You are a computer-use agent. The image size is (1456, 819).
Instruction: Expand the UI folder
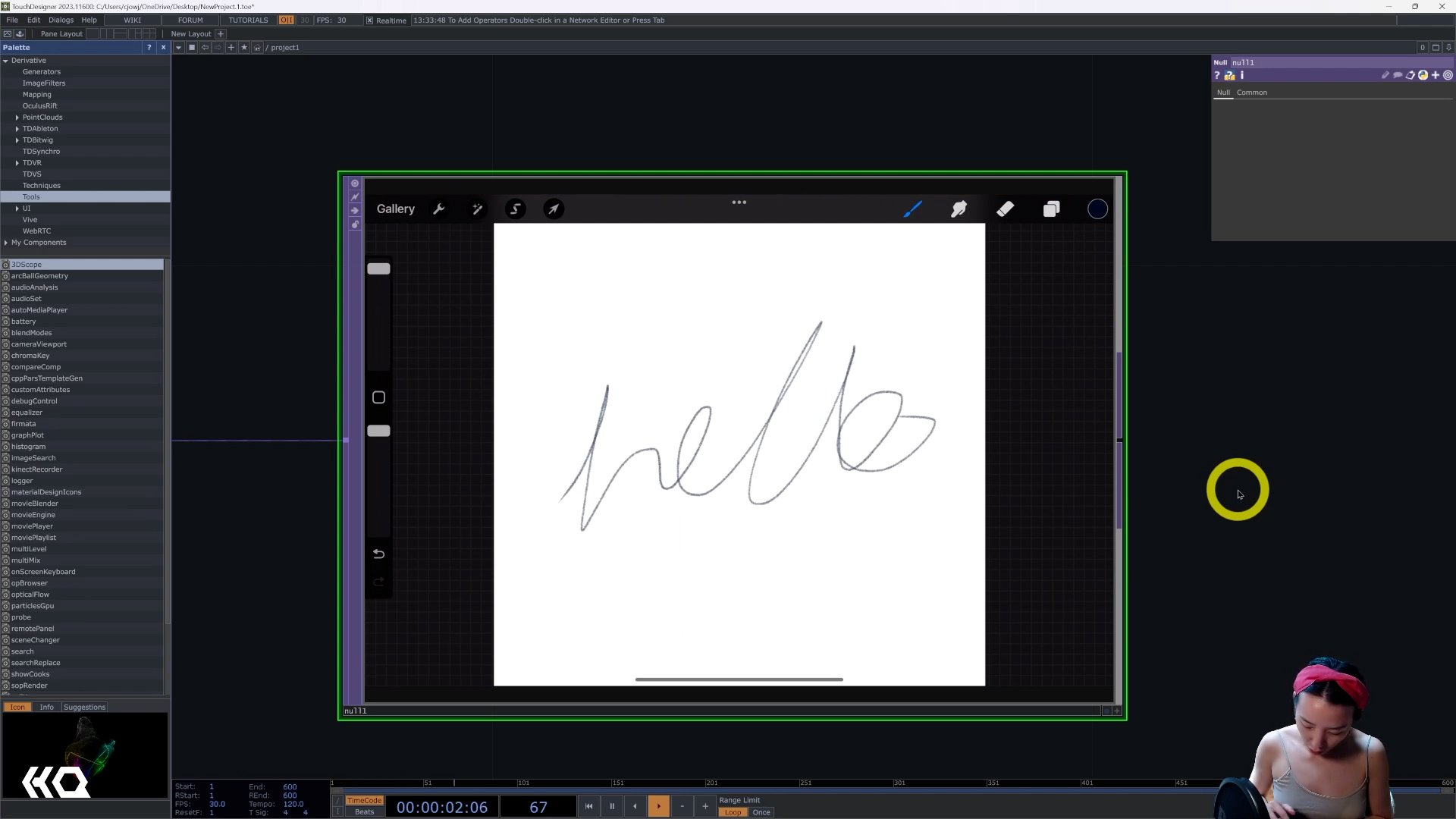(x=17, y=209)
